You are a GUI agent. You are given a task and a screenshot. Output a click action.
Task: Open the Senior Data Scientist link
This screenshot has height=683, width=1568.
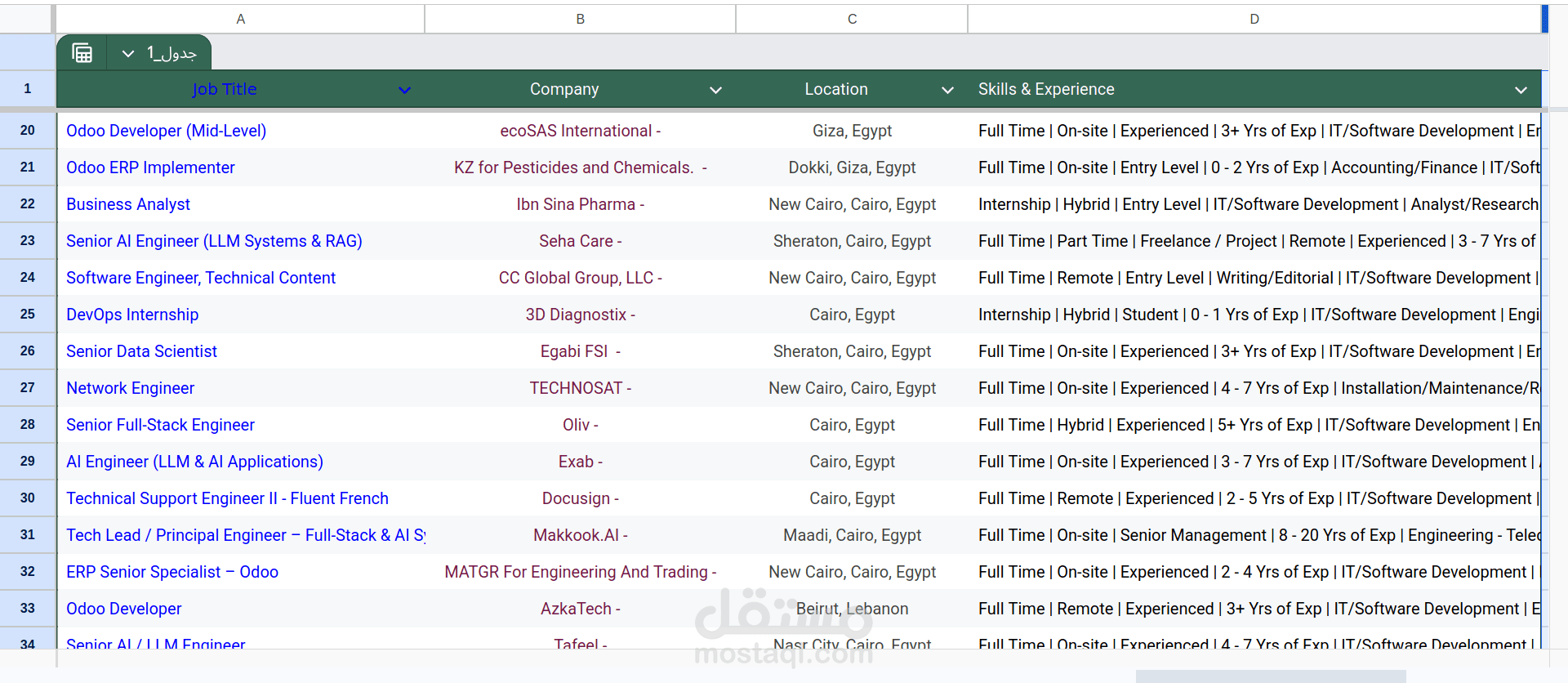click(x=142, y=351)
